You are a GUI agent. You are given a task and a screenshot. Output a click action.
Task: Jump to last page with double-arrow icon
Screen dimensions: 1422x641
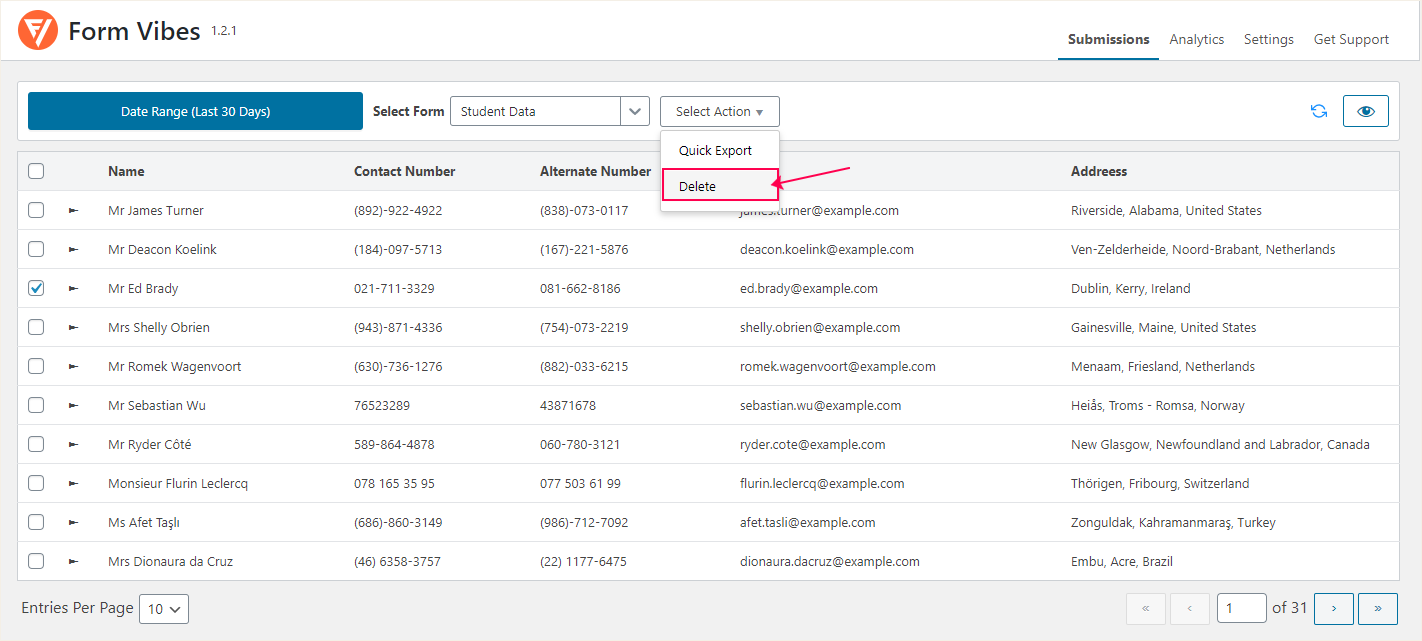click(x=1378, y=608)
